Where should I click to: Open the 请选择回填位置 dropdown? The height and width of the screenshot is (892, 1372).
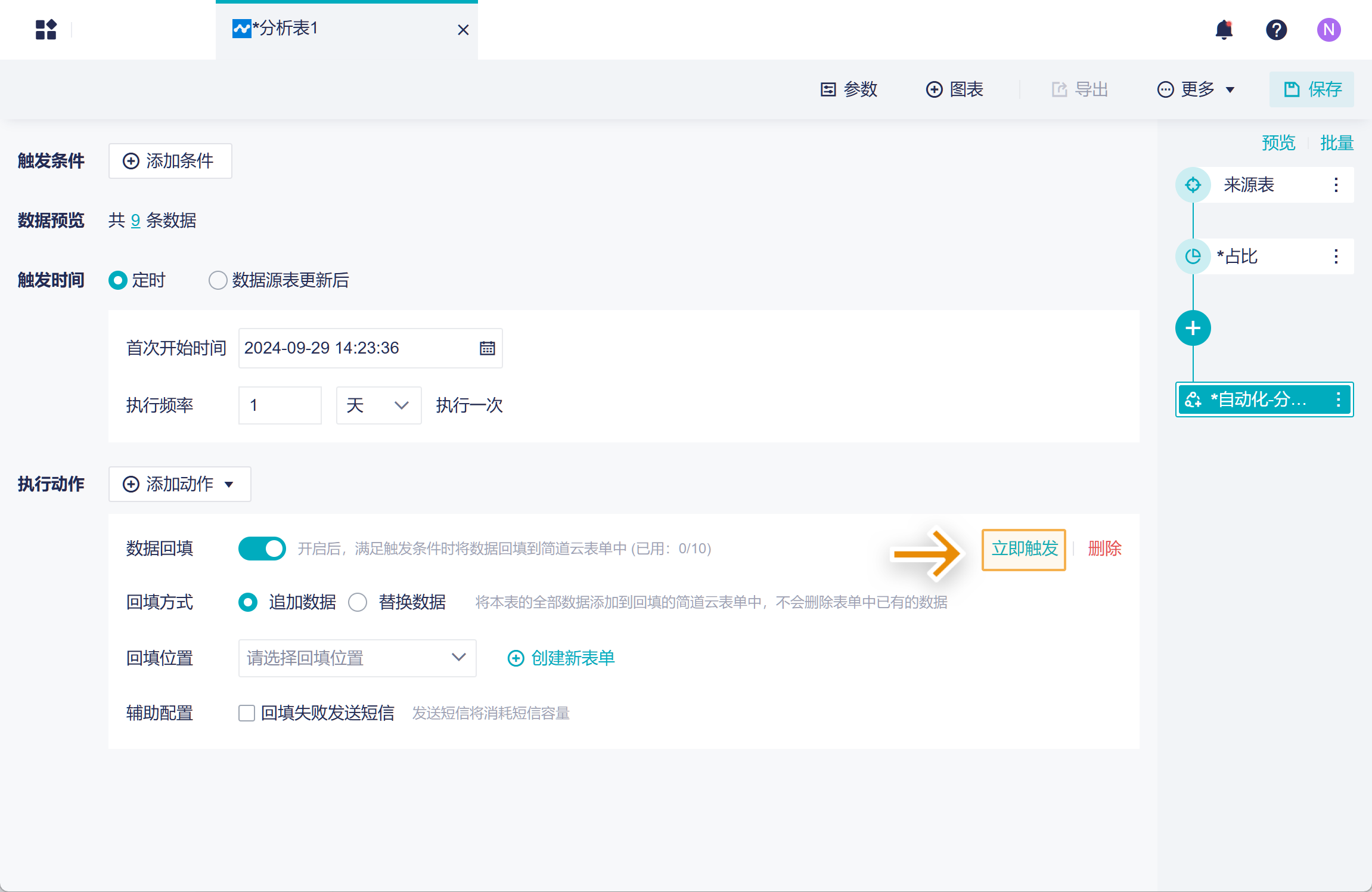tap(357, 658)
